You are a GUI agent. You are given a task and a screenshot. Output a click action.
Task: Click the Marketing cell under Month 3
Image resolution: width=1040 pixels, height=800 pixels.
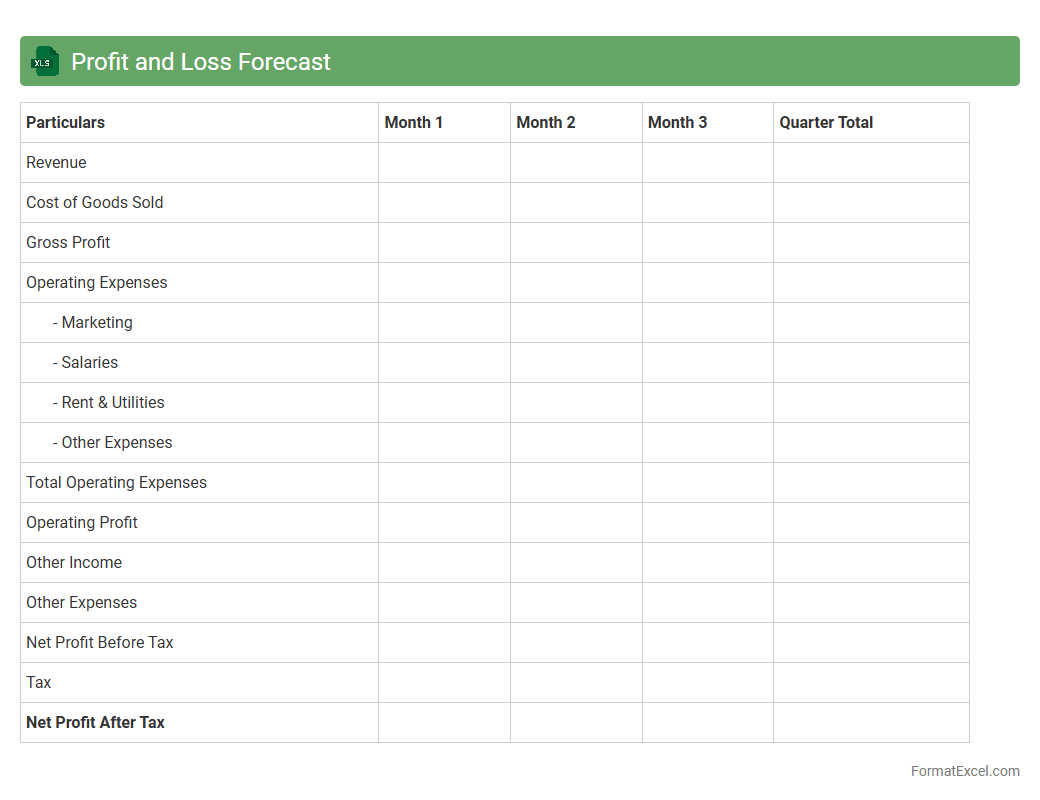707,322
